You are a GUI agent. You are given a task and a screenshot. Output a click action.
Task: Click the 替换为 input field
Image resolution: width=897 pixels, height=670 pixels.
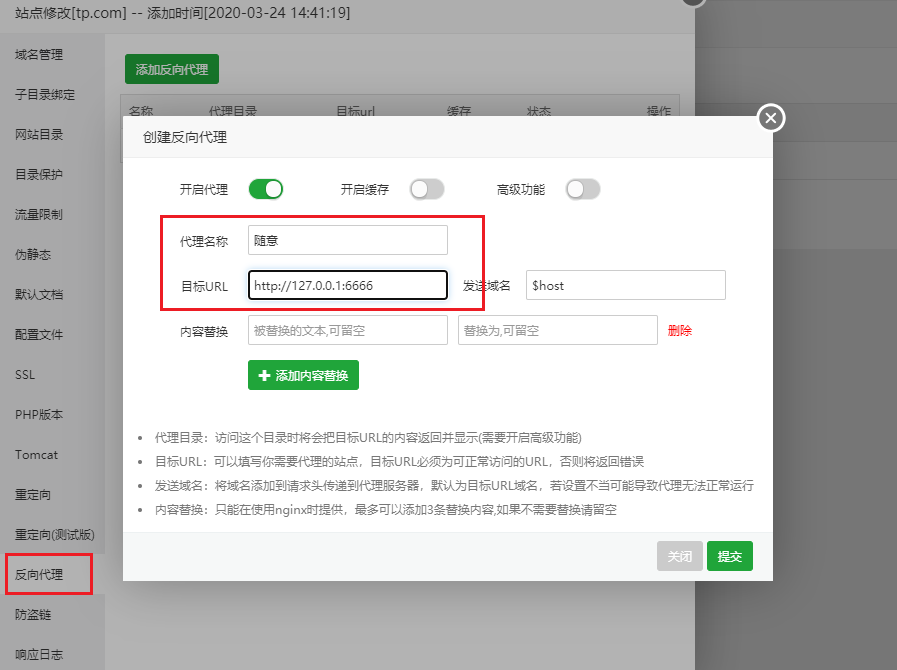click(x=558, y=330)
